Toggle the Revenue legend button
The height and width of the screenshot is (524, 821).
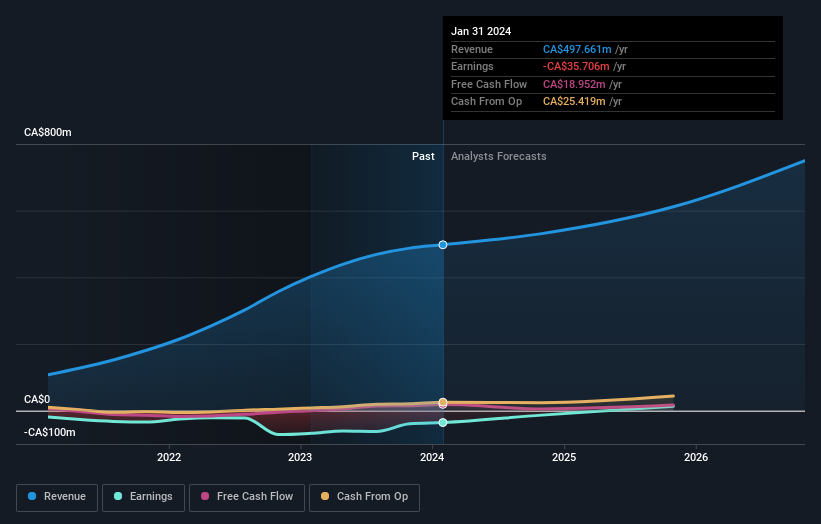pyautogui.click(x=57, y=497)
